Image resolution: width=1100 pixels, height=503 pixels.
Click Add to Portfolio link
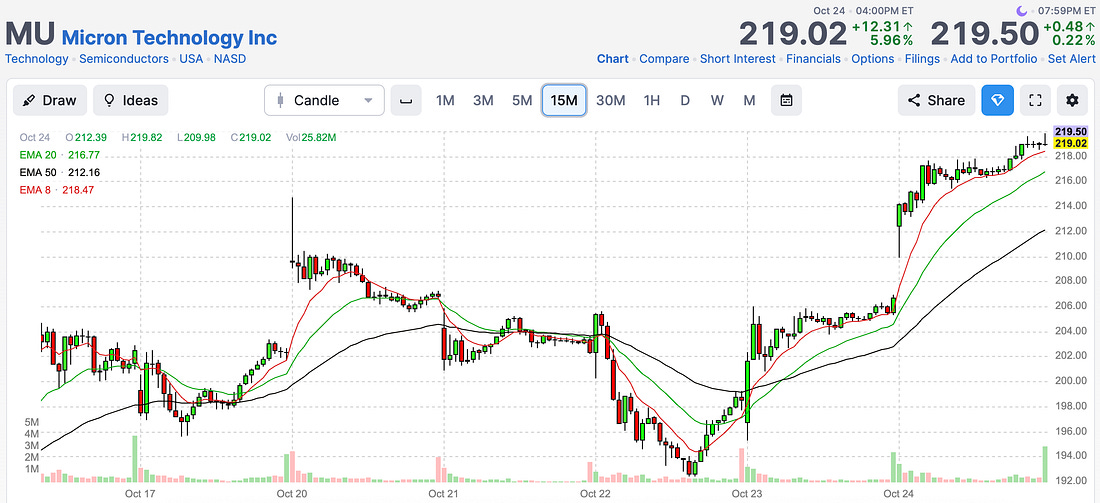[994, 59]
